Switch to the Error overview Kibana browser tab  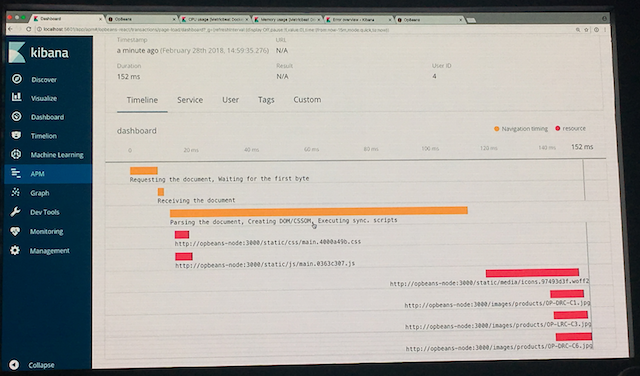(358, 19)
